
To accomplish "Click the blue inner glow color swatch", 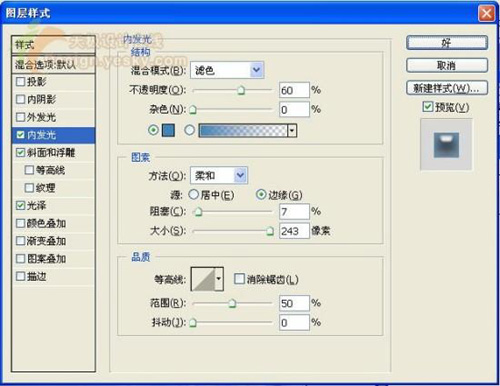I will pos(168,130).
